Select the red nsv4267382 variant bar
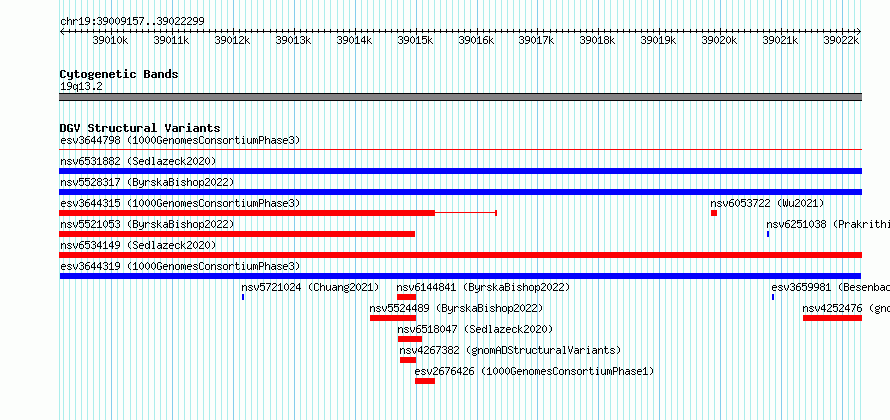Image resolution: width=890 pixels, height=420 pixels. tap(408, 360)
